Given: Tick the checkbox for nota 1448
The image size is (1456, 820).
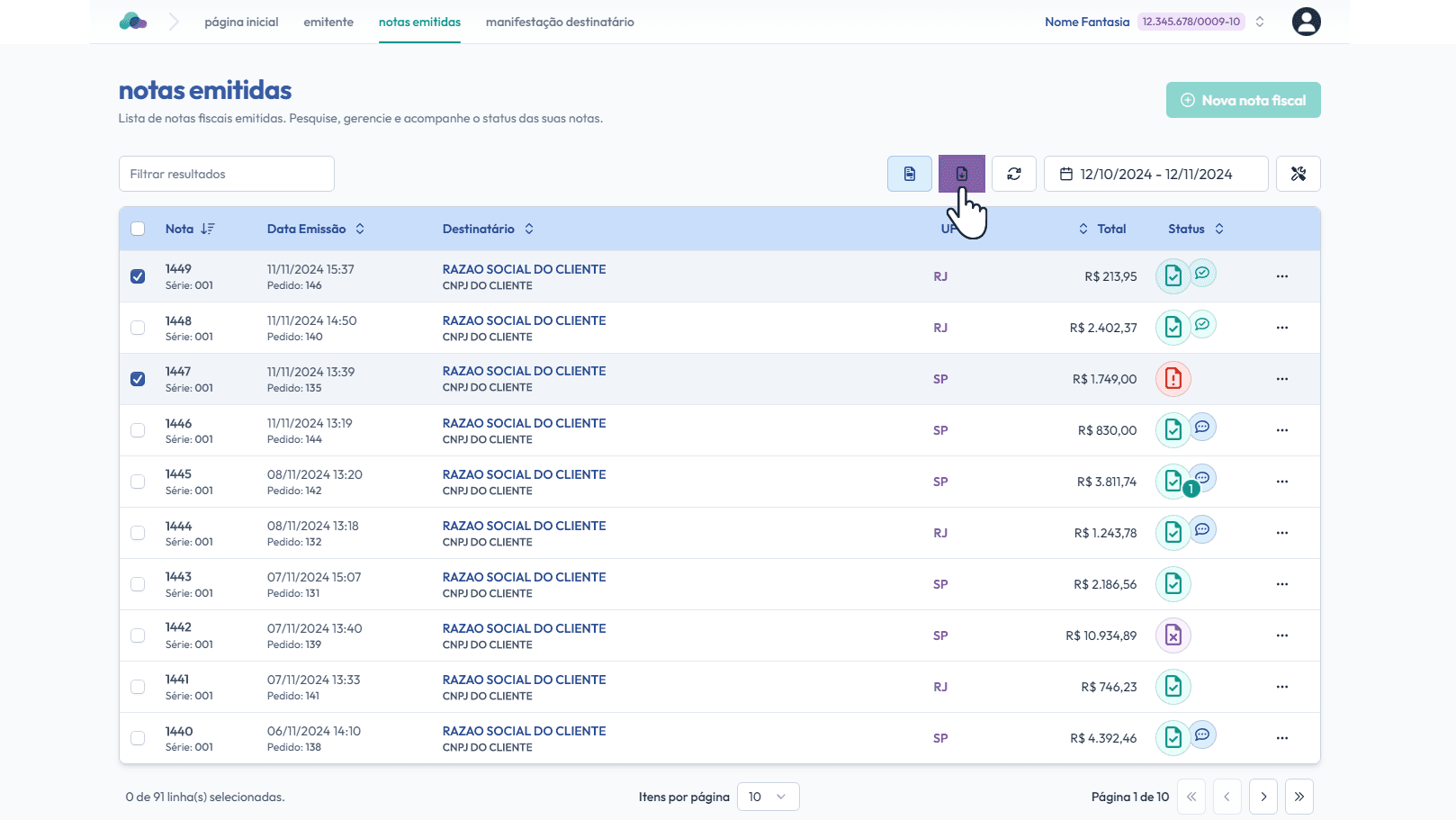Looking at the screenshot, I should (x=138, y=328).
